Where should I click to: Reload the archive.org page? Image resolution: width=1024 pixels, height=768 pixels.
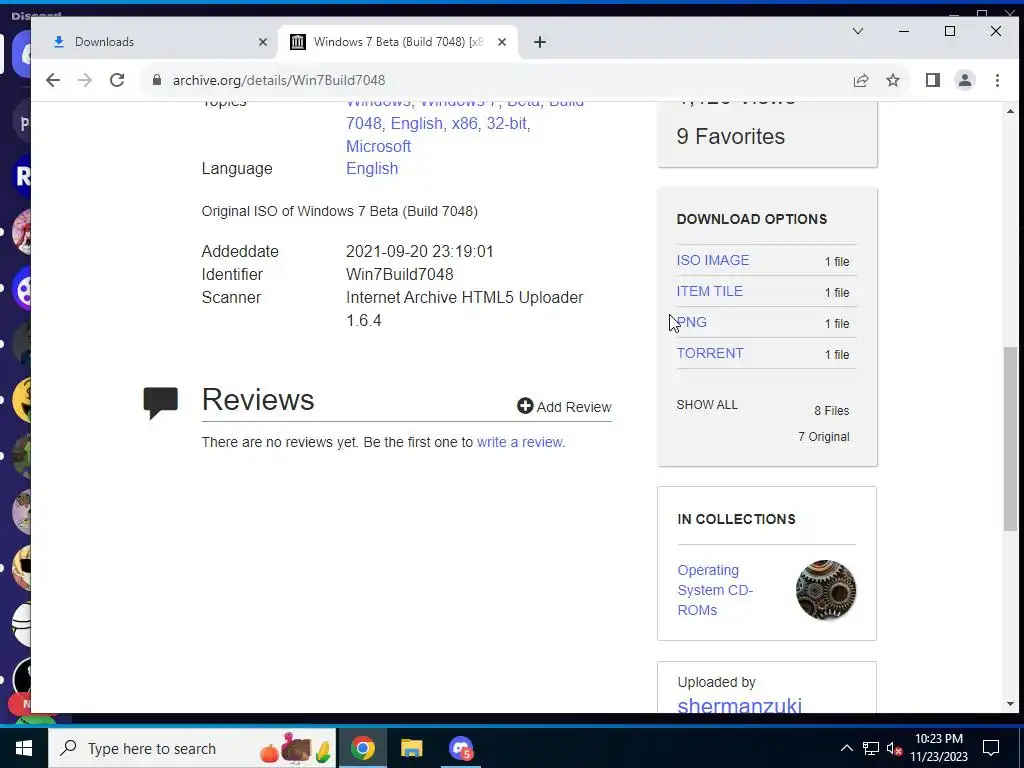tap(117, 80)
